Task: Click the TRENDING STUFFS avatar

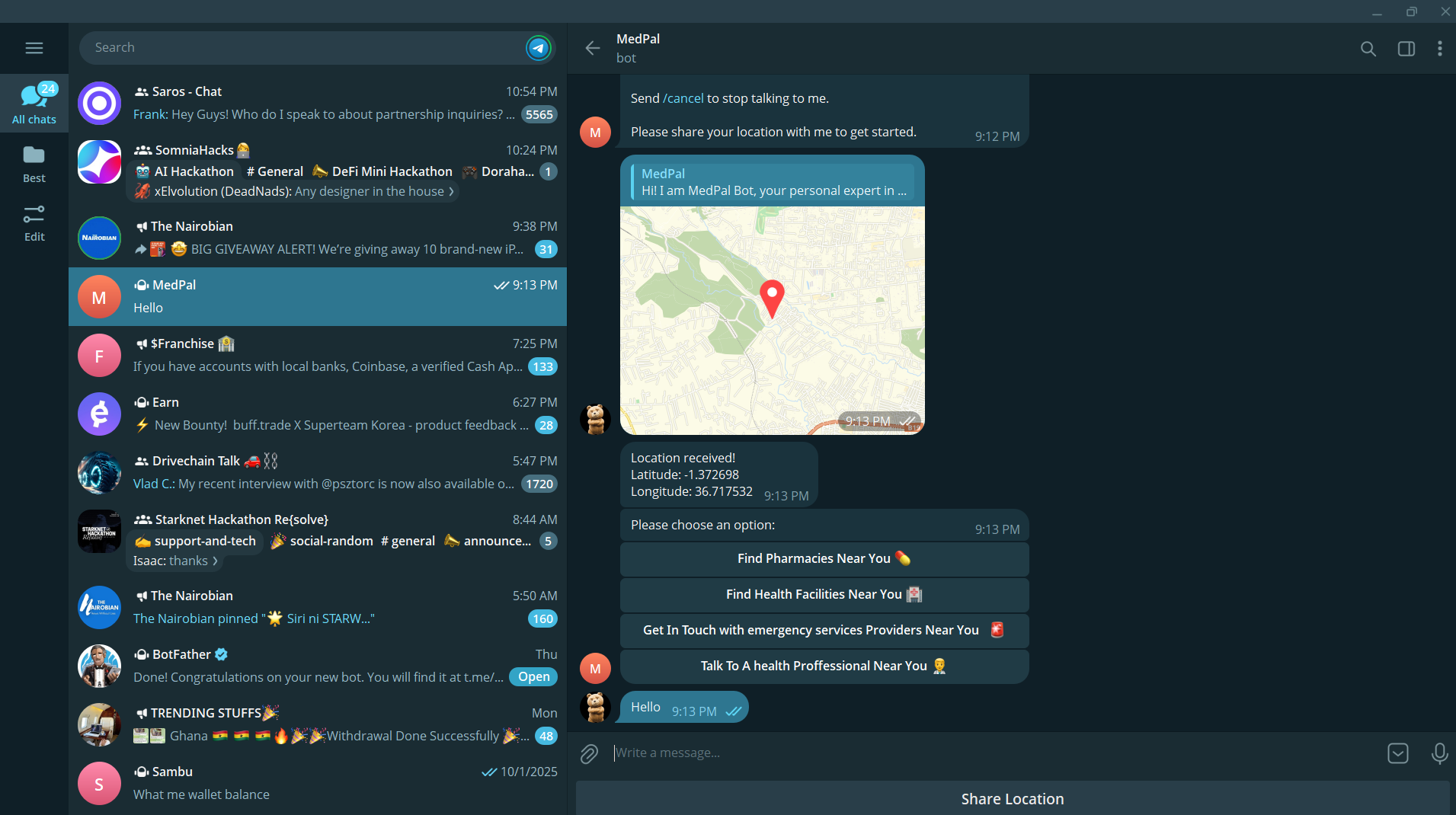Action: [99, 724]
